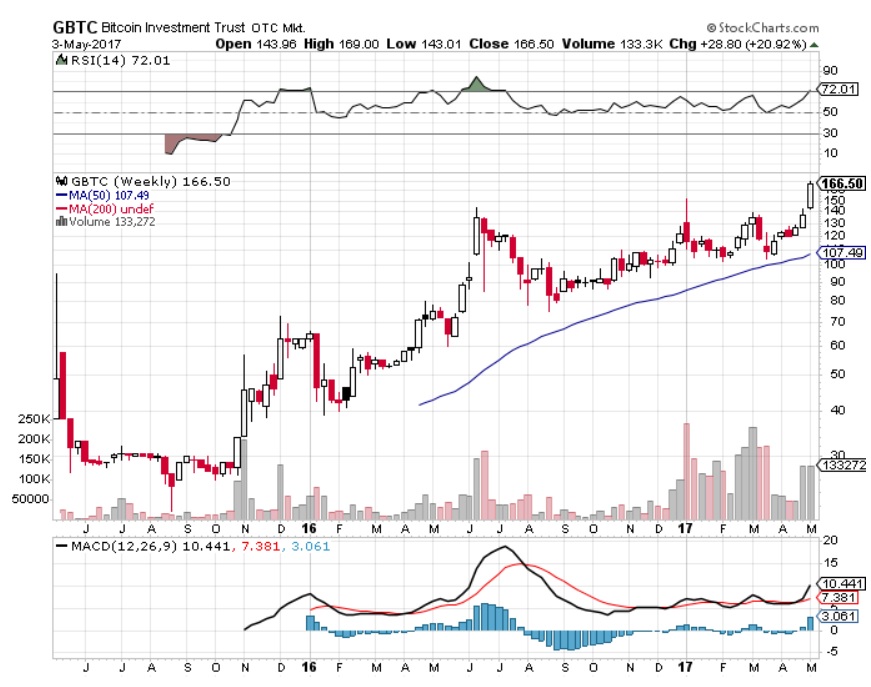Viewport: 871px width, 687px height.
Task: Click the 3-May-2017 date label
Action: click(x=87, y=44)
